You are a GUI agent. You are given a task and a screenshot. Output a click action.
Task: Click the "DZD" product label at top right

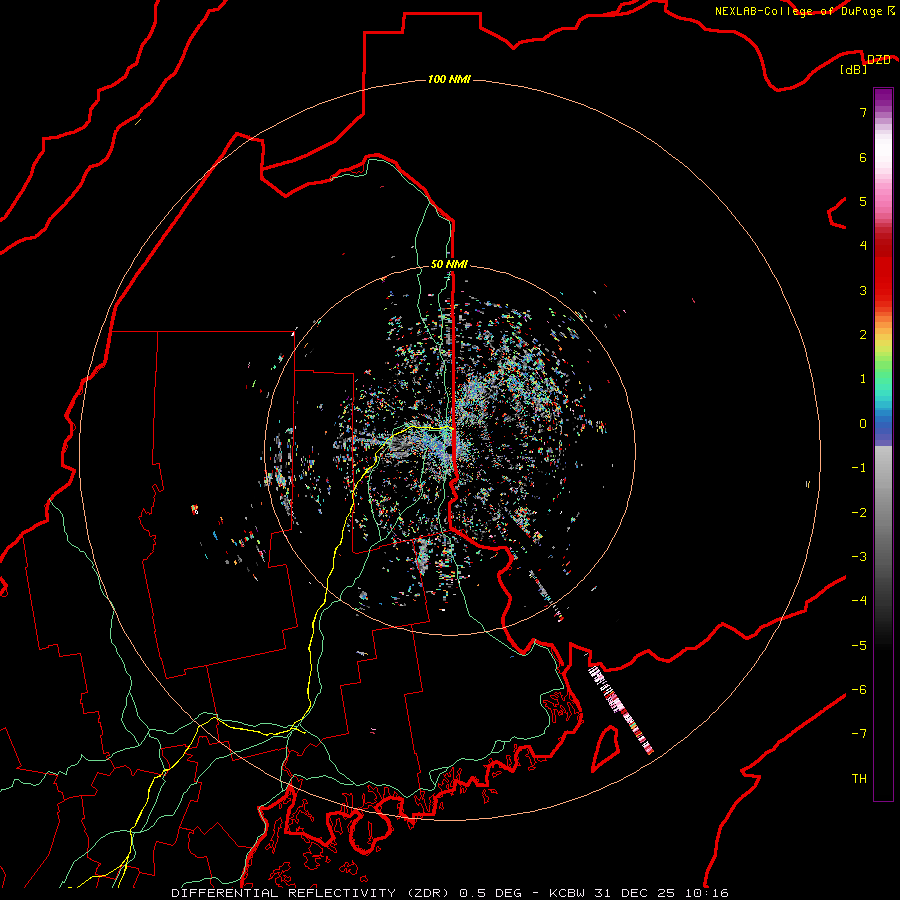point(879,59)
